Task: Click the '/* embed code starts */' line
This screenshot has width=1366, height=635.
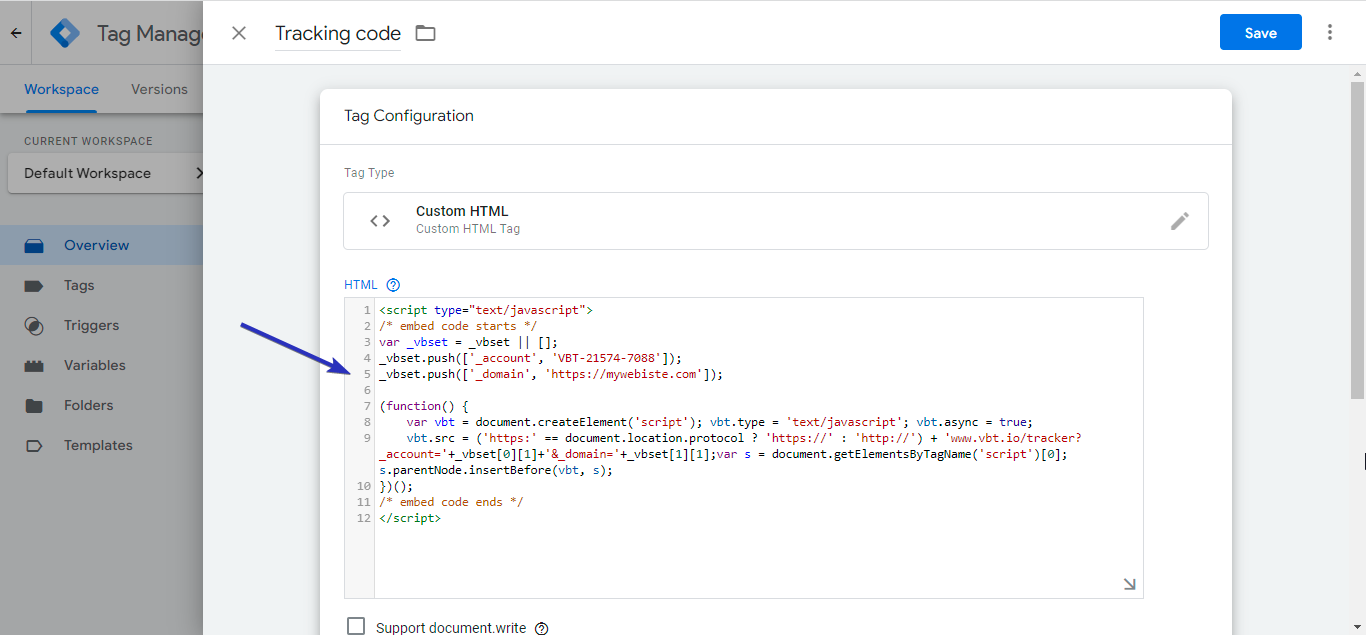Action: click(x=458, y=326)
